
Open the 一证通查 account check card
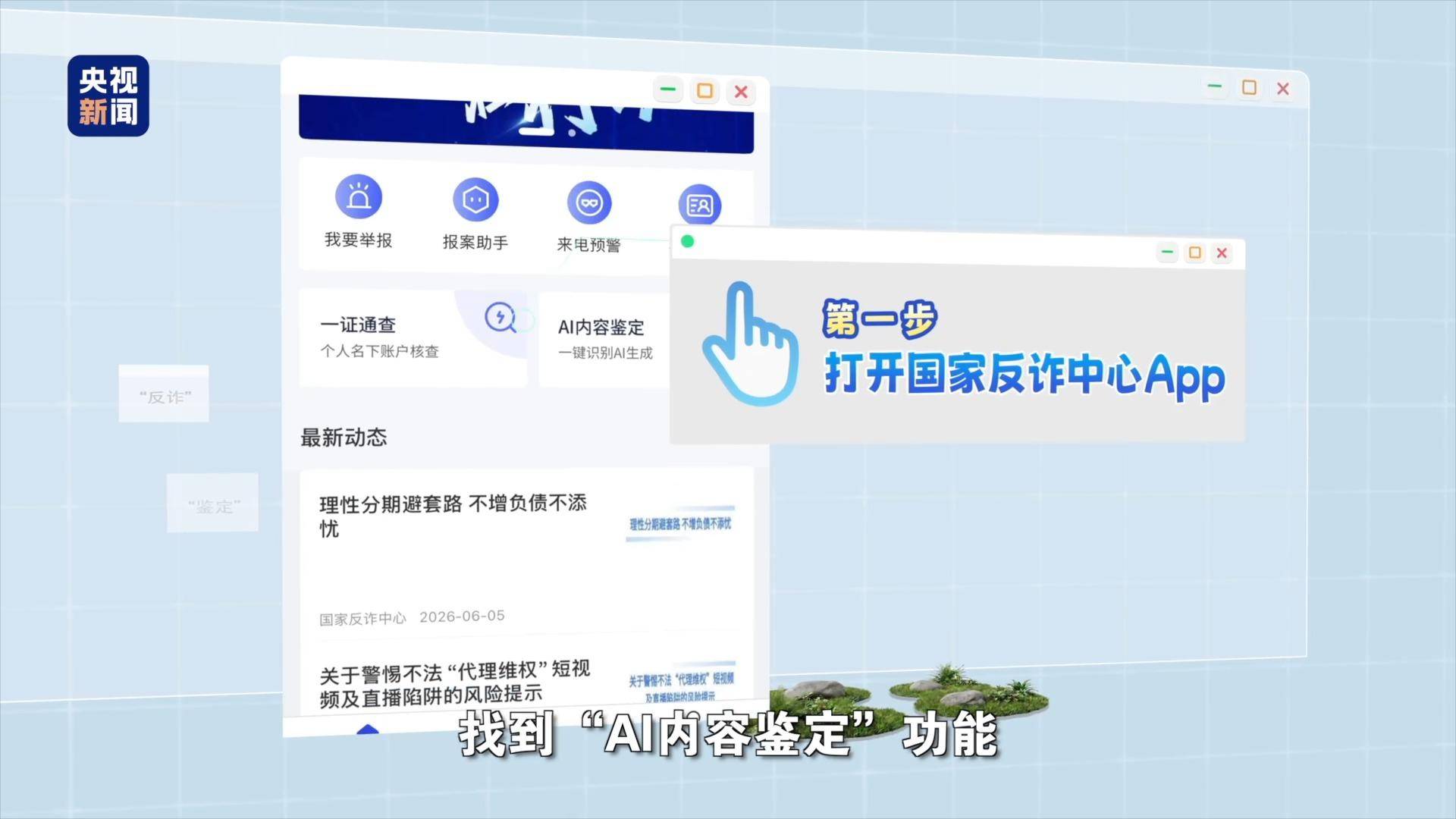(413, 337)
